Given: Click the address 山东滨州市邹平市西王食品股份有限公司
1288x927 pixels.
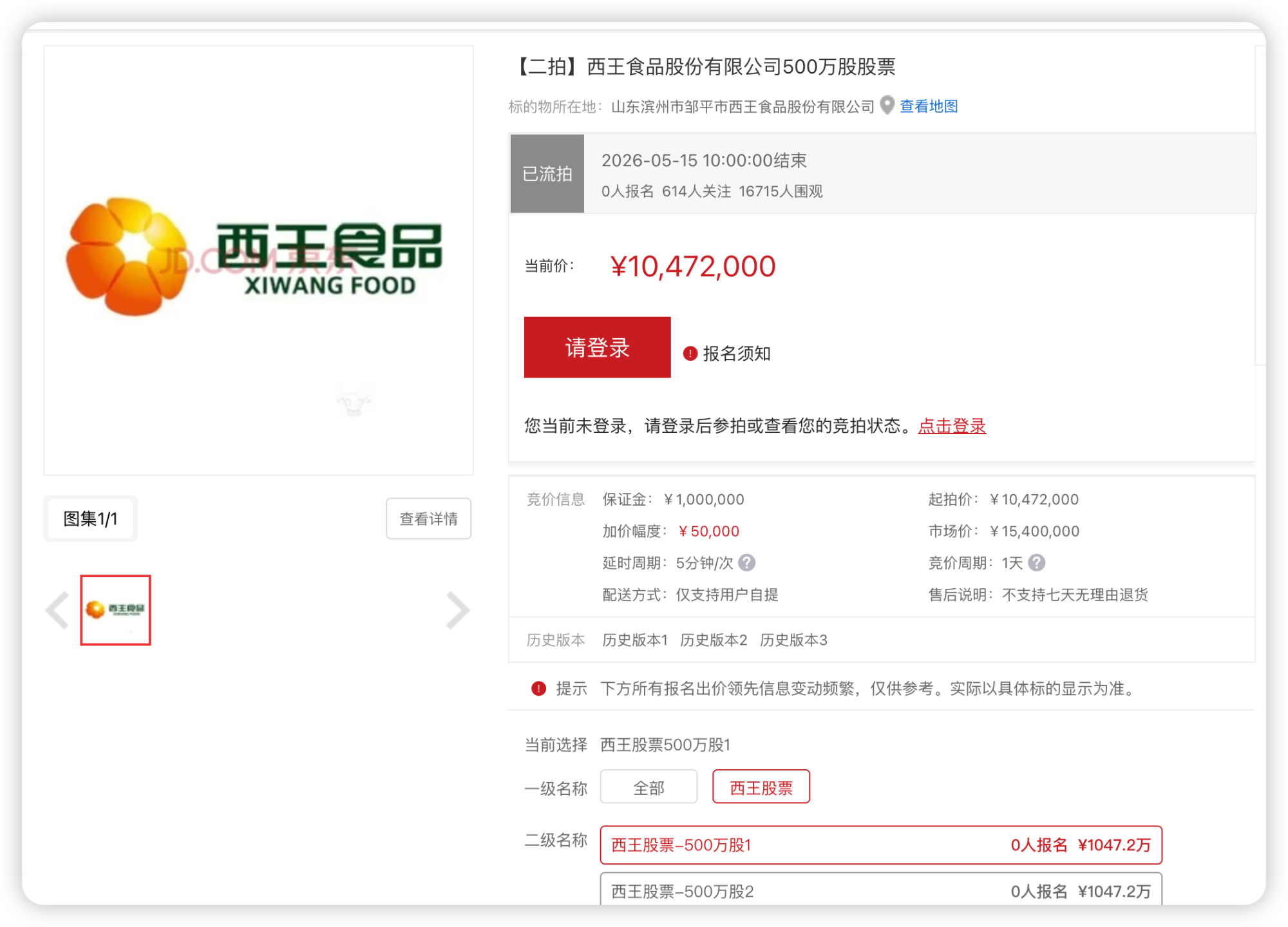Looking at the screenshot, I should (743, 106).
